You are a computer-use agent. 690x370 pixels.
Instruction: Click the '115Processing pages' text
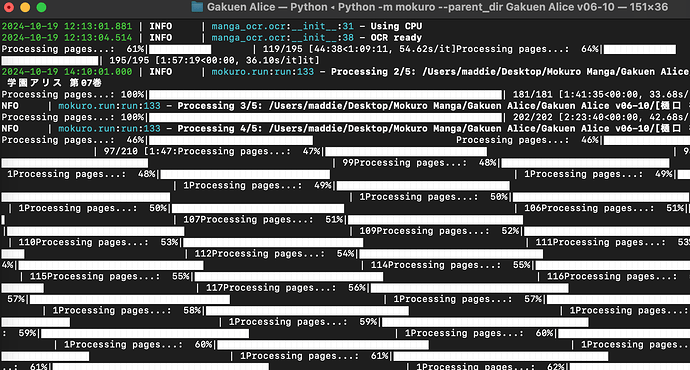tap(95, 277)
